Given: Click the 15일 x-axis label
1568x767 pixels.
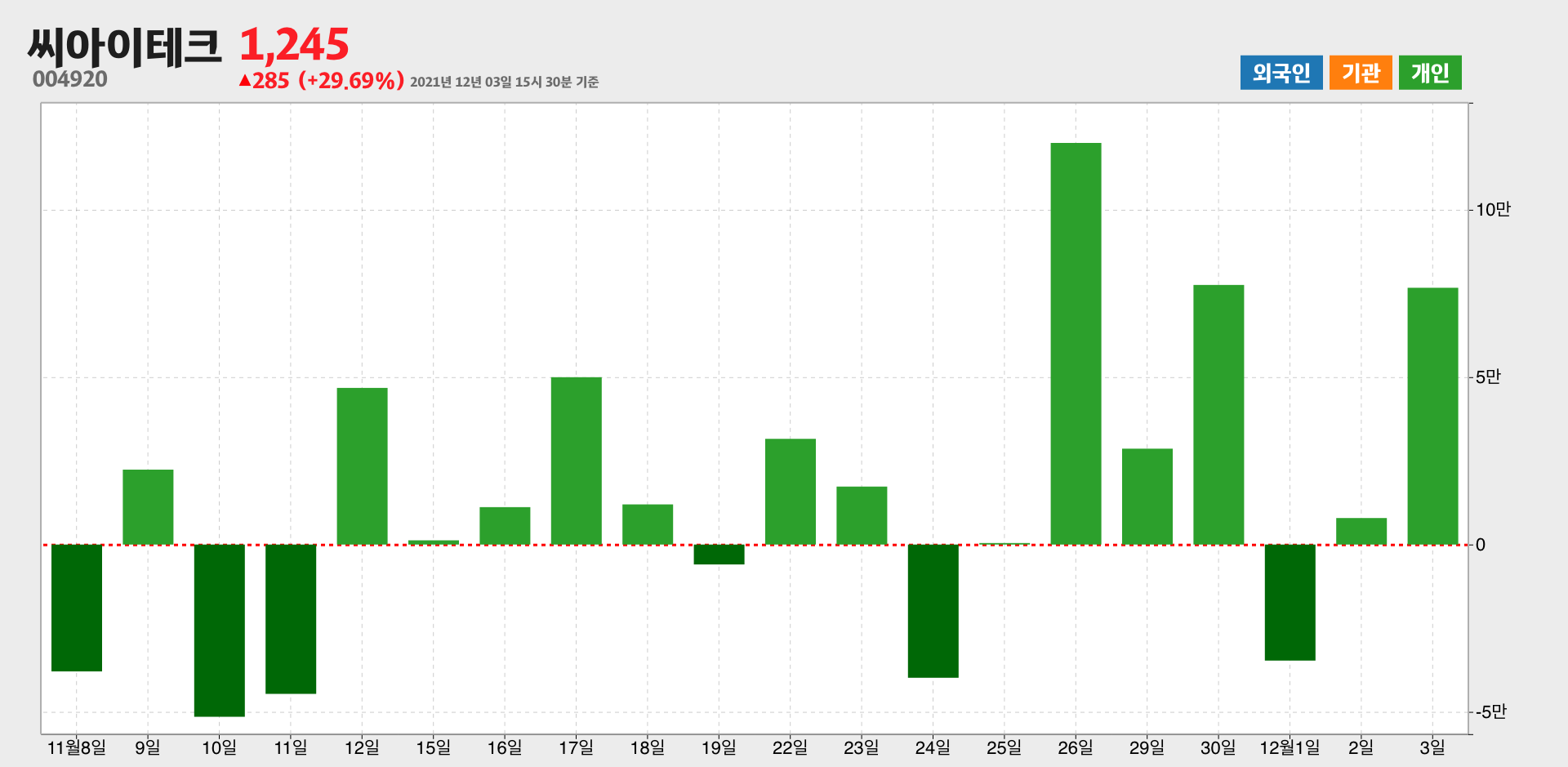Looking at the screenshot, I should coord(434,747).
